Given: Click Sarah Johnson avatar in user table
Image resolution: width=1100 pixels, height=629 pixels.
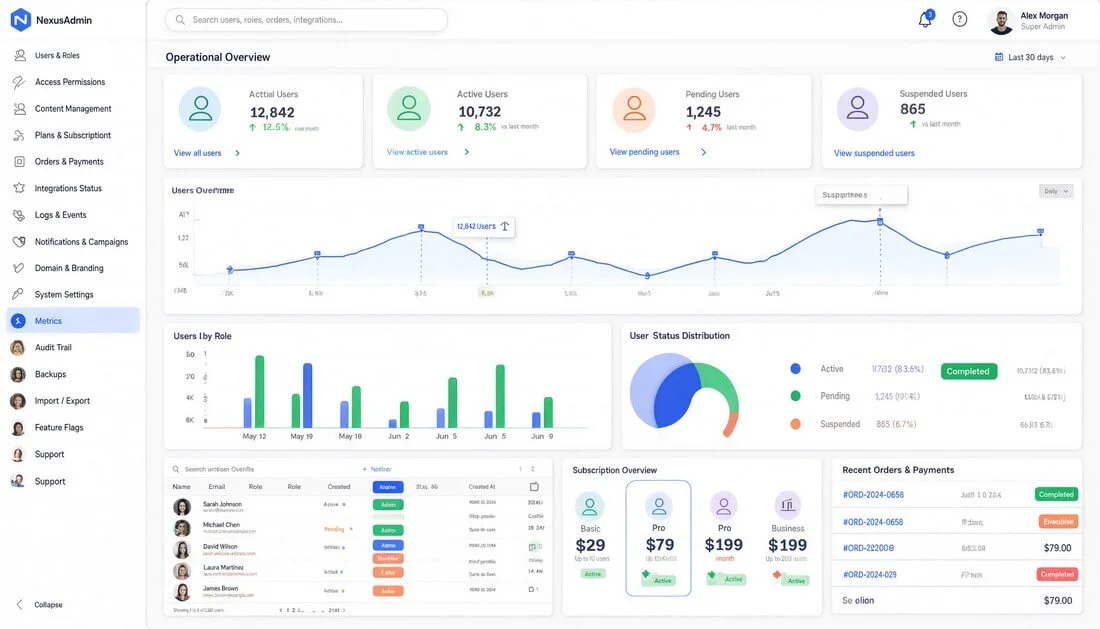Looking at the screenshot, I should click(182, 506).
